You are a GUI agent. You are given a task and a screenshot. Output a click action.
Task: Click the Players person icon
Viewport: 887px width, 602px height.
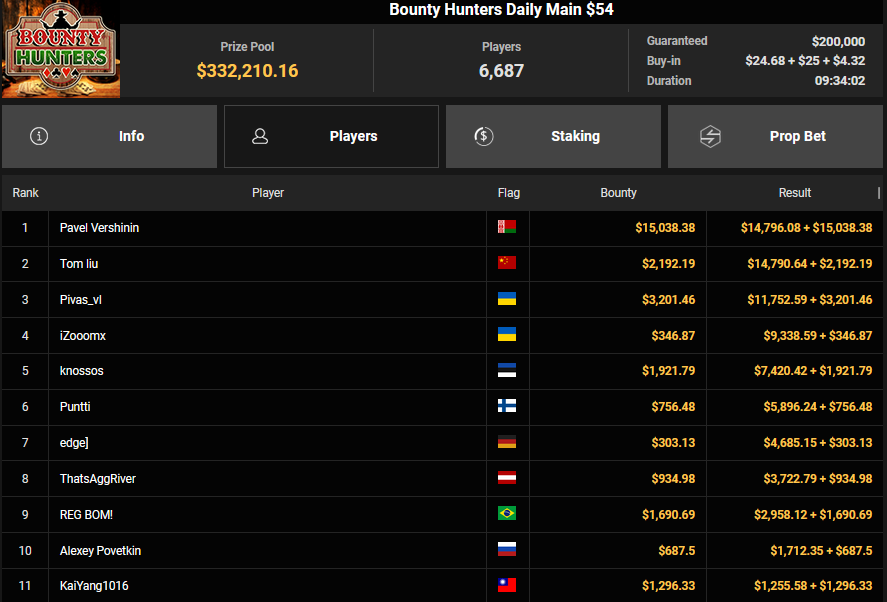coord(260,137)
